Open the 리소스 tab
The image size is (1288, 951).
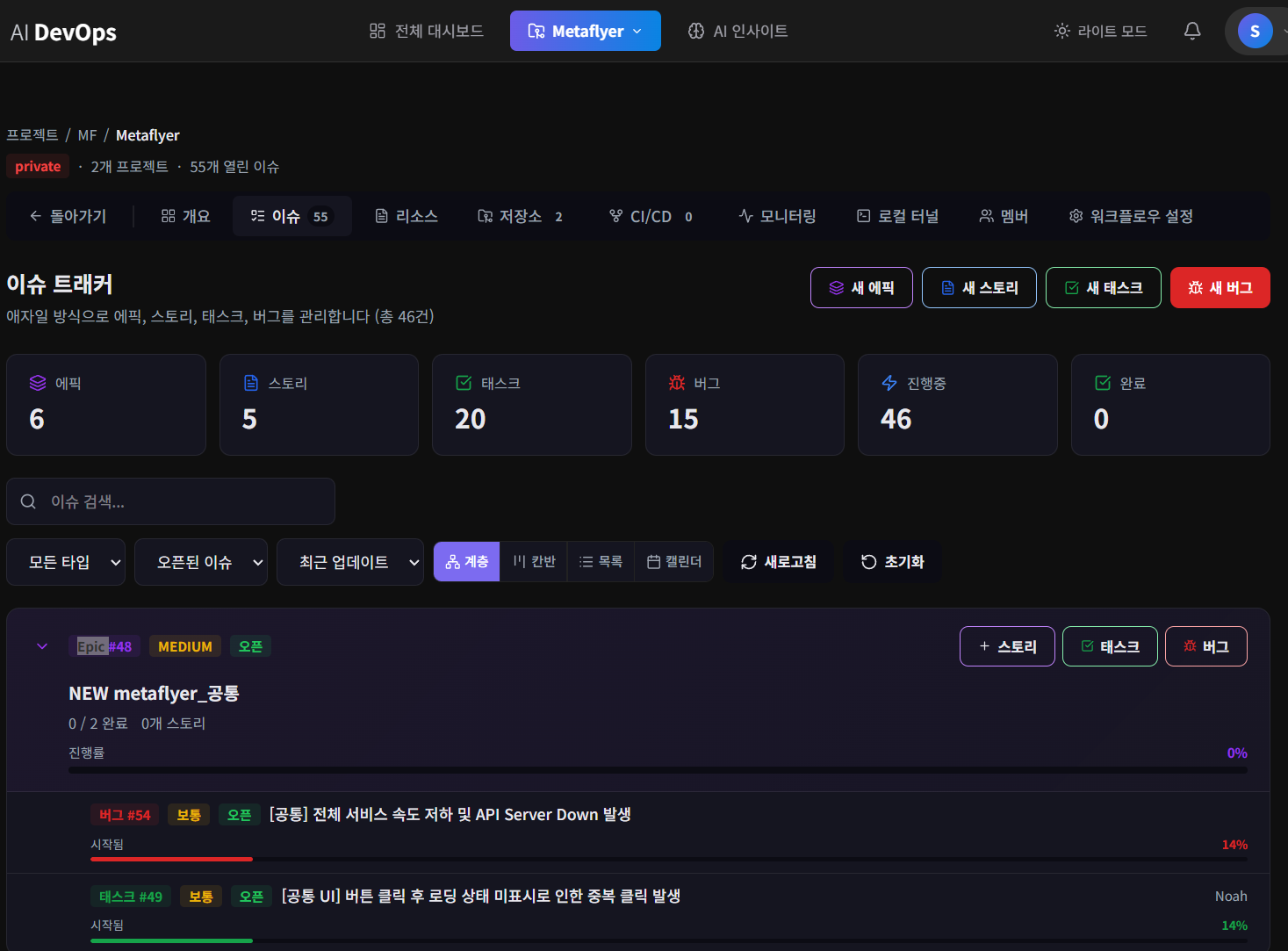point(407,216)
